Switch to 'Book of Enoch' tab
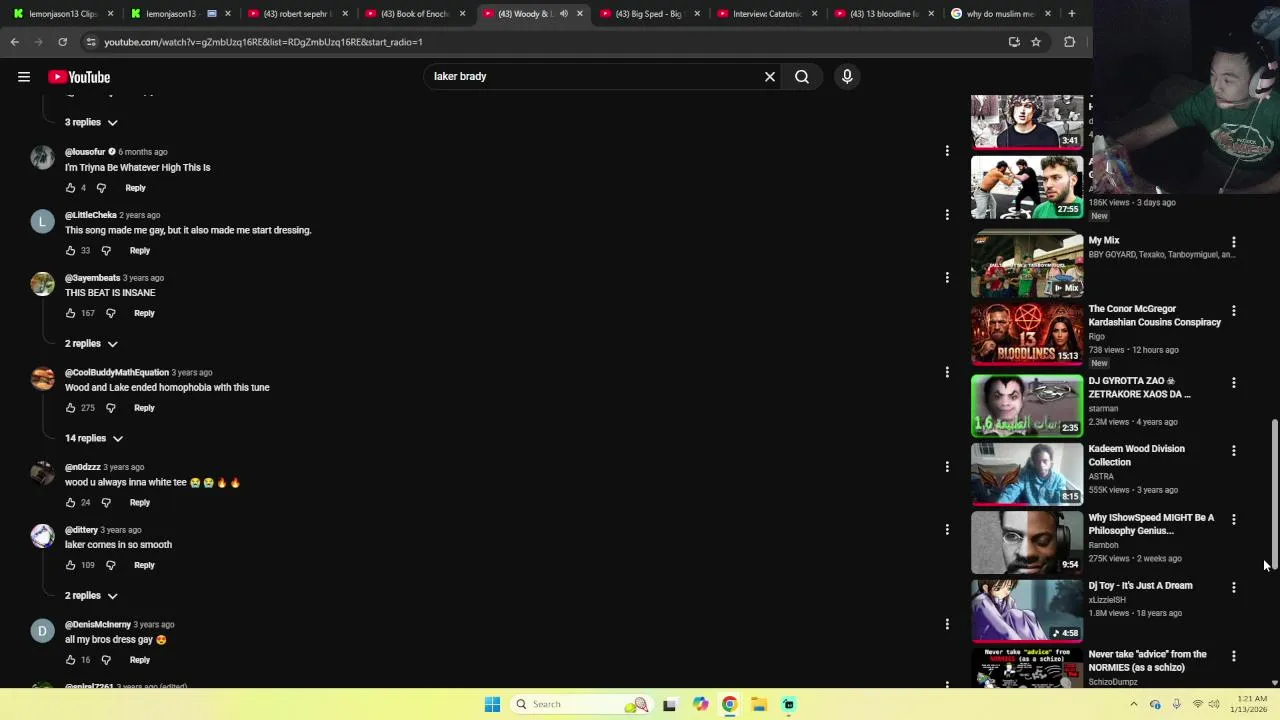This screenshot has width=1280, height=720. click(416, 14)
